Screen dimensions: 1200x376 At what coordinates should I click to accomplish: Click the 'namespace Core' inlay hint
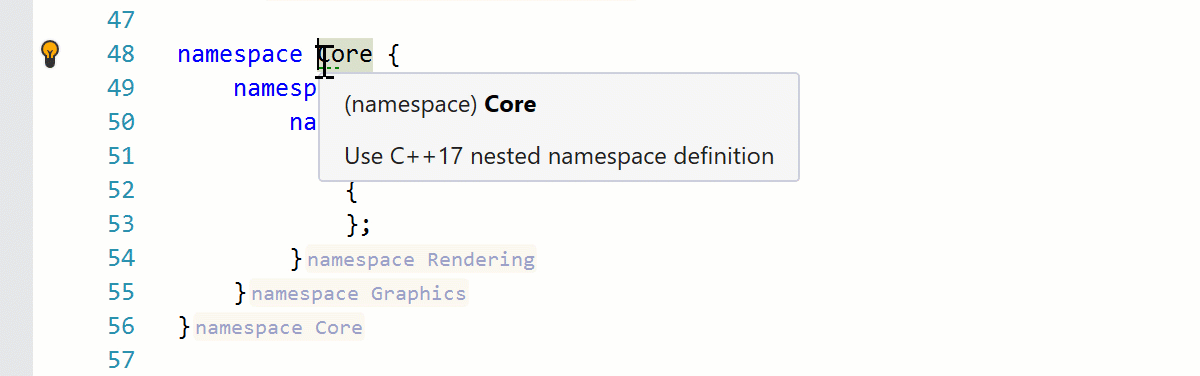pos(279,328)
